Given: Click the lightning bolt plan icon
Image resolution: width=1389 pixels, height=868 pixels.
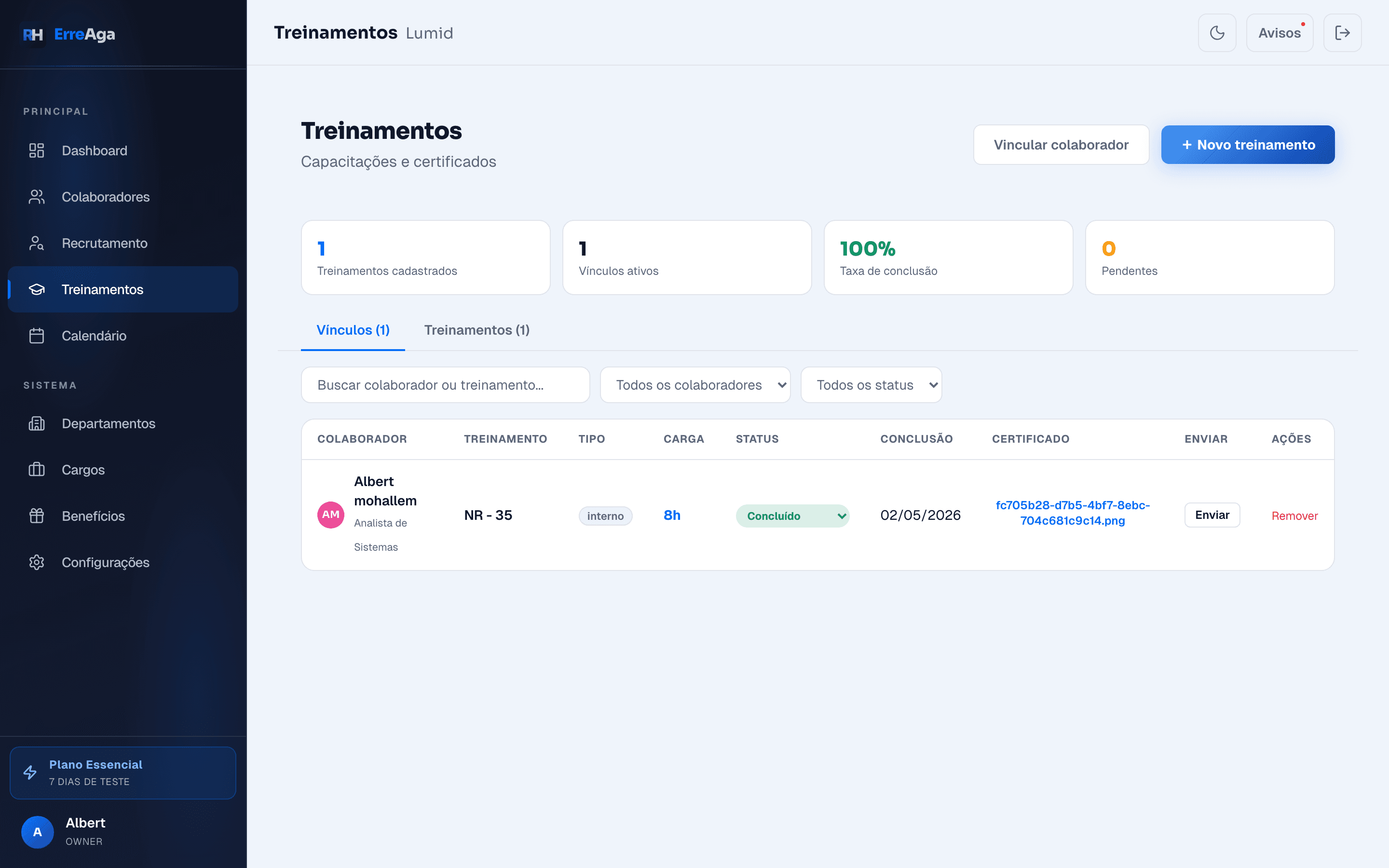Looking at the screenshot, I should (x=30, y=773).
